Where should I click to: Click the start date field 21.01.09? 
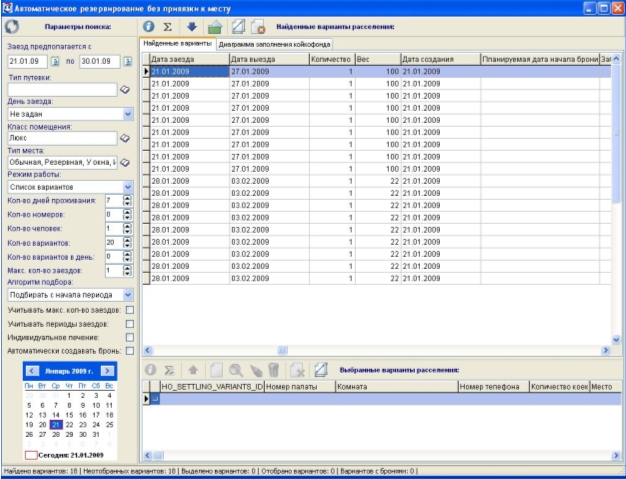[x=28, y=61]
